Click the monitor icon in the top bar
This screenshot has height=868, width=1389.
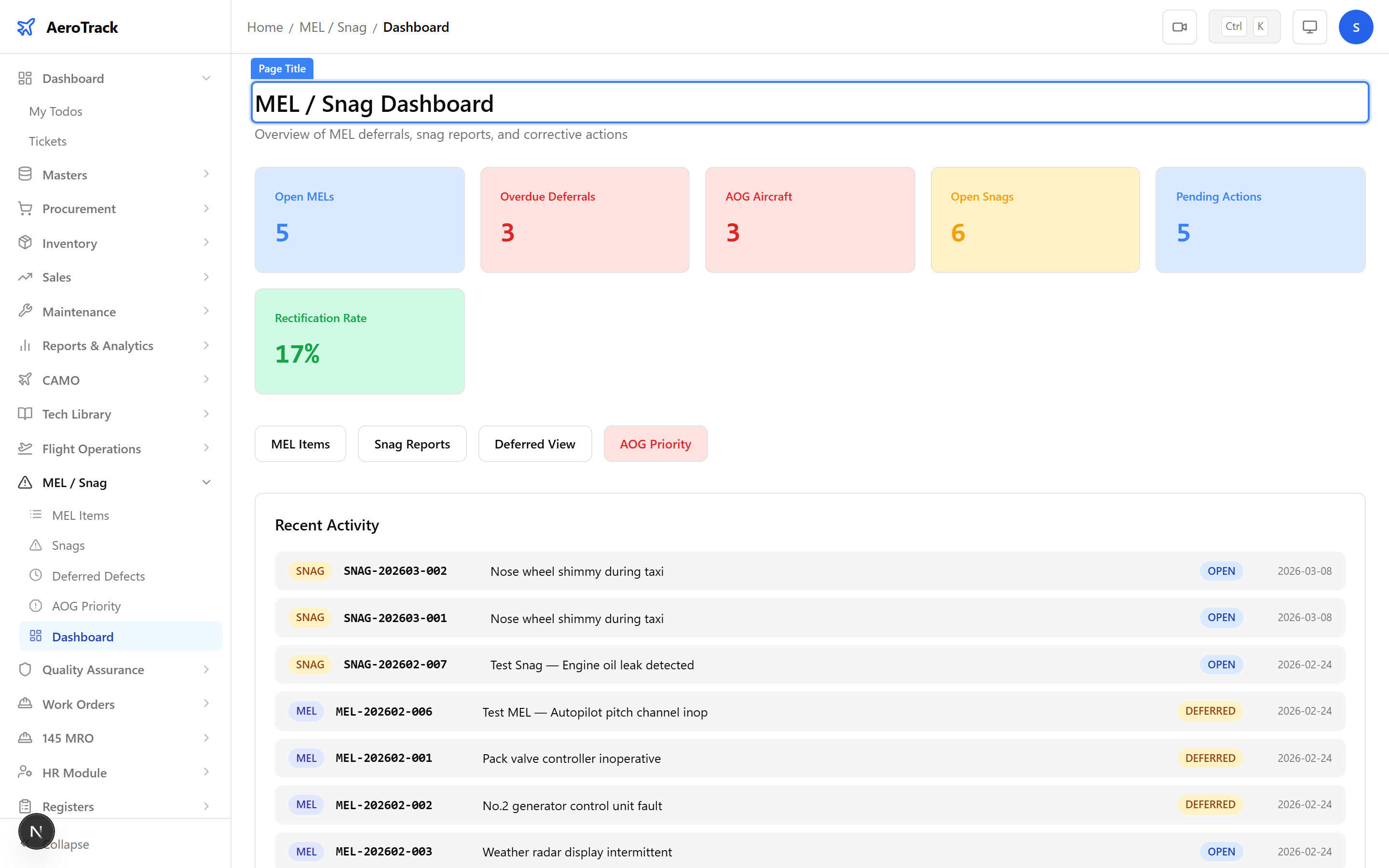click(1308, 27)
